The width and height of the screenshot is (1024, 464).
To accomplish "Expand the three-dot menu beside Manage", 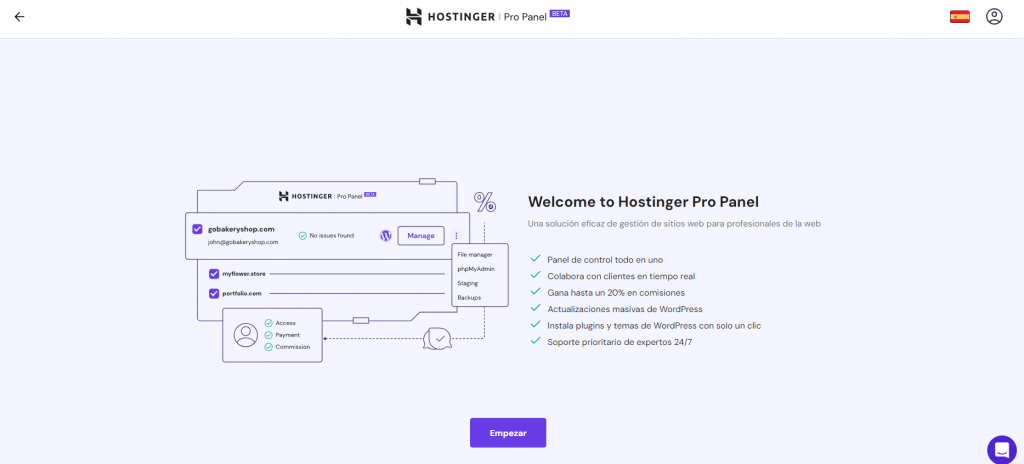I will [456, 236].
